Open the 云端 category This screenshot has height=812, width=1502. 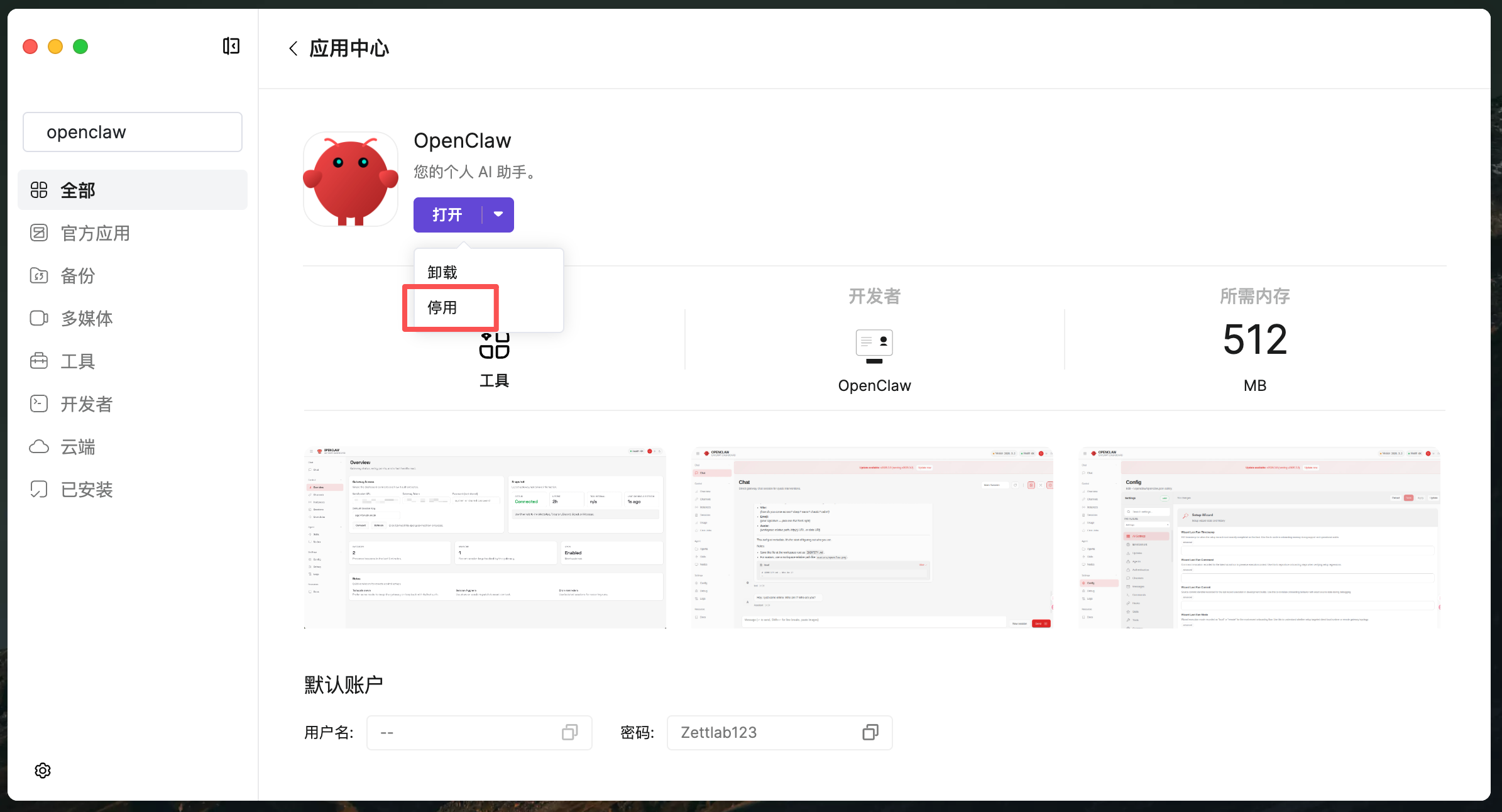pos(77,447)
